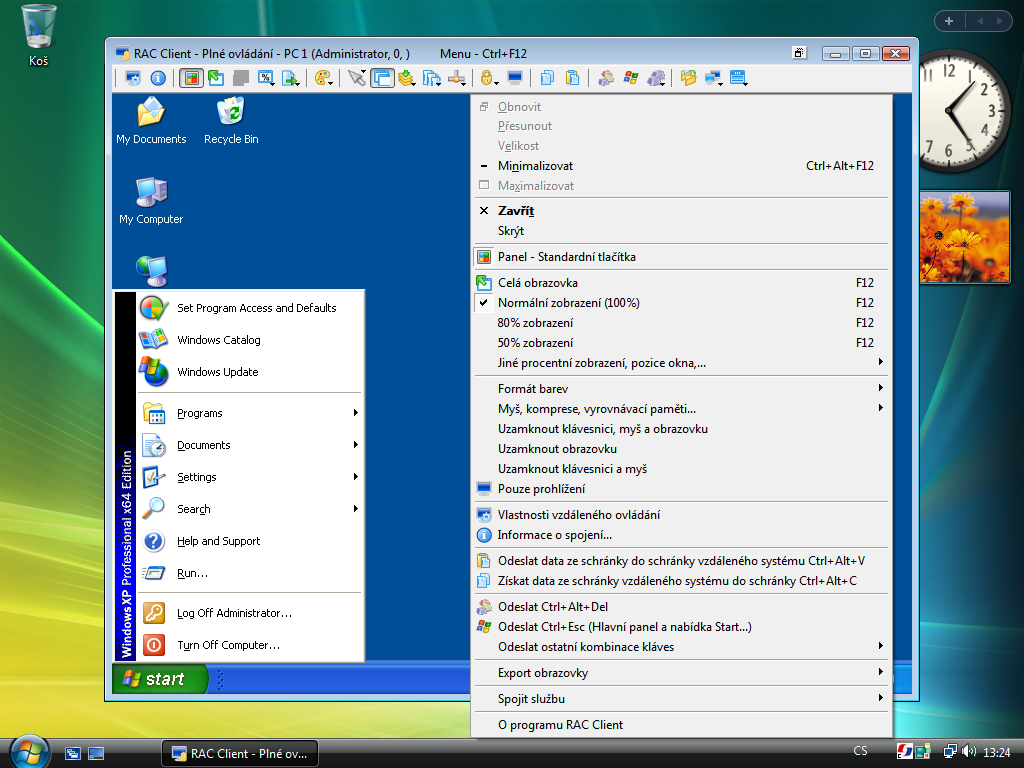Image resolution: width=1024 pixels, height=768 pixels.
Task: Click last blue window toolbar icon
Action: 739,78
